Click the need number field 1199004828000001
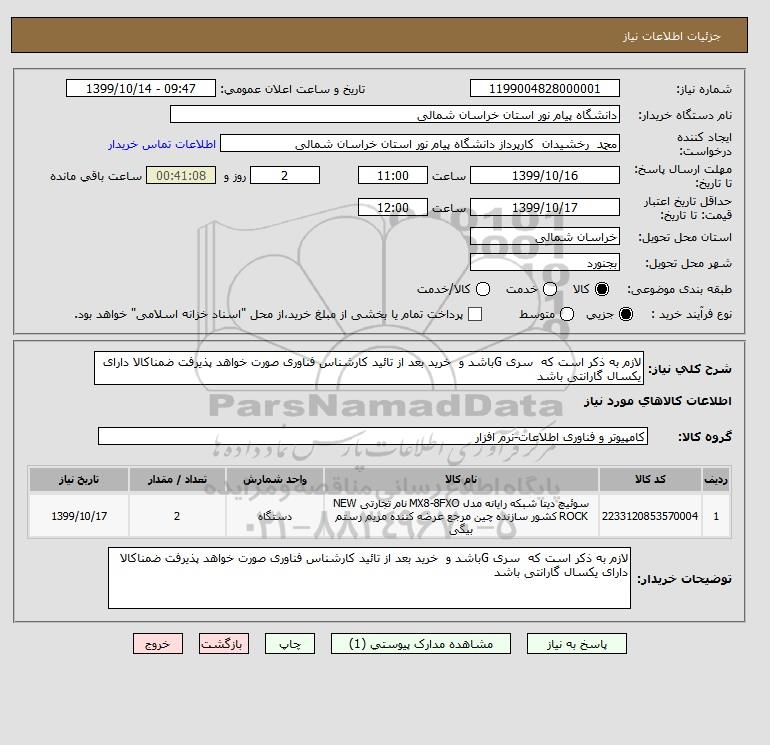 545,88
